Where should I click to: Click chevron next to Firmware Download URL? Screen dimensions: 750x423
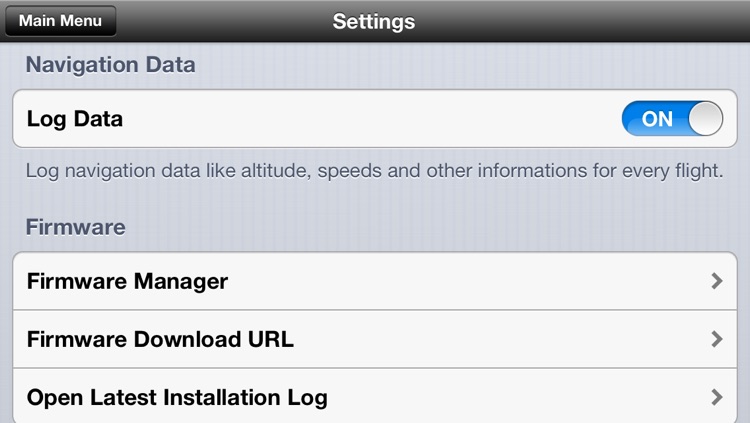coord(716,339)
